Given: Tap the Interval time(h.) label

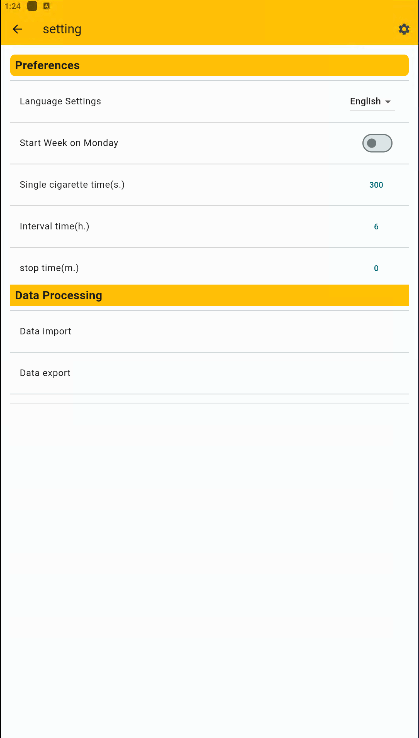Looking at the screenshot, I should tap(55, 226).
